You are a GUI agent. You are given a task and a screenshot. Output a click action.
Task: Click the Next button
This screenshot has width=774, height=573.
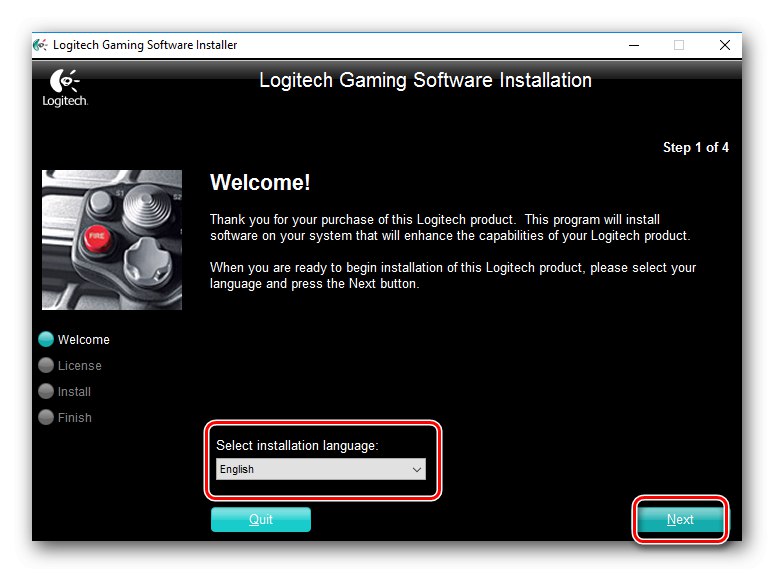(x=680, y=519)
